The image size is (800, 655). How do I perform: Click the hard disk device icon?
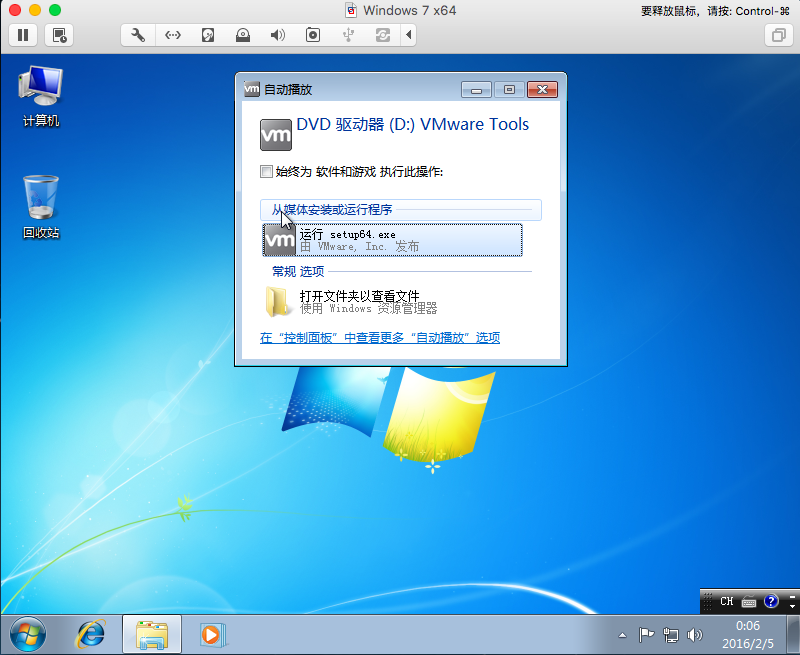pyautogui.click(x=208, y=35)
